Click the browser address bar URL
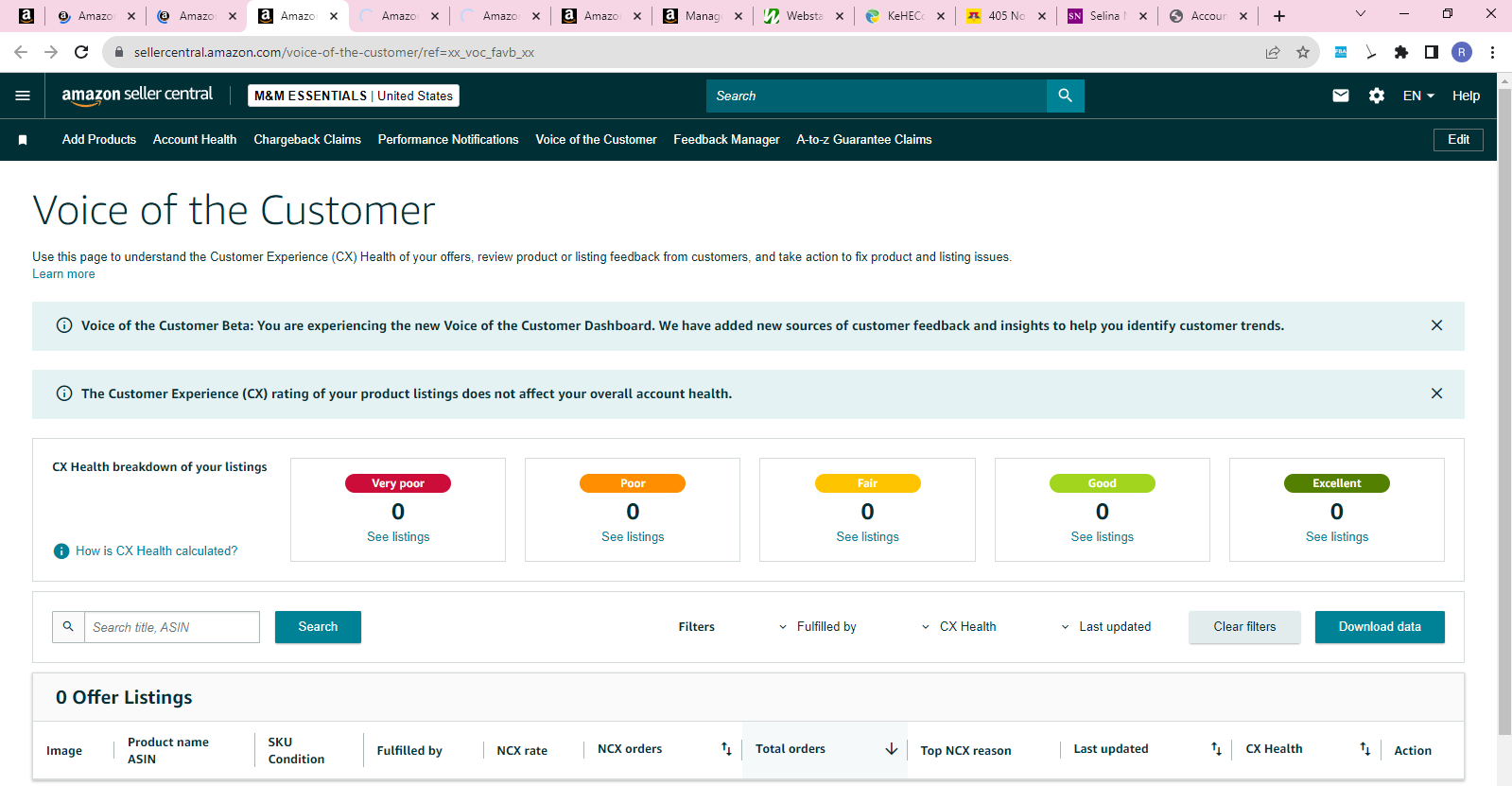The image size is (1512, 786). click(x=334, y=52)
